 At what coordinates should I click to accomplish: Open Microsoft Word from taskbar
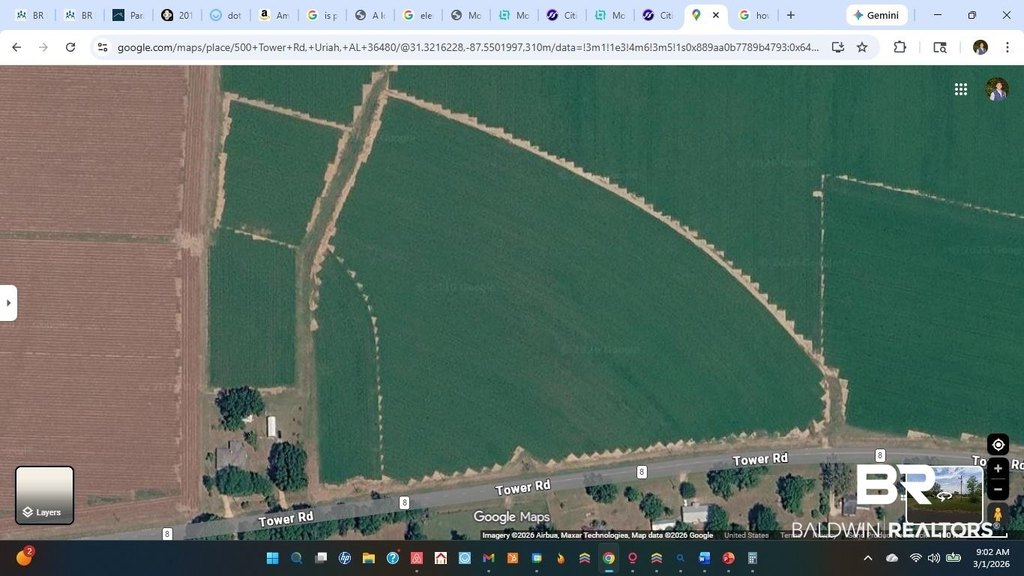click(704, 558)
